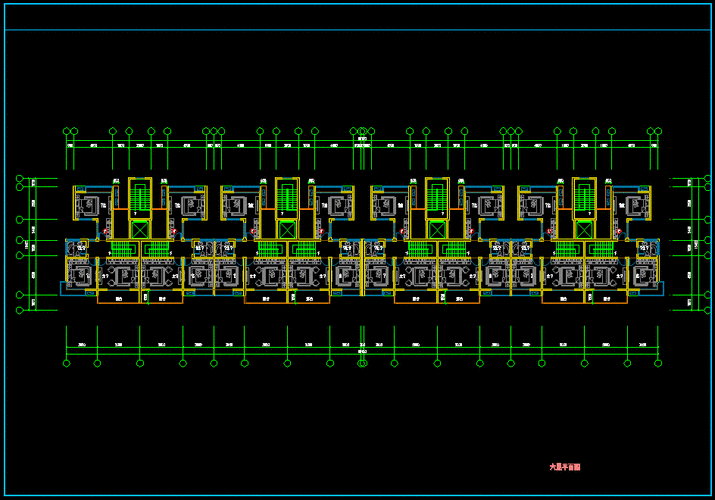Click the overall dimension text on bottom dimension line
The height and width of the screenshot is (500, 715).
pyautogui.click(x=362, y=352)
